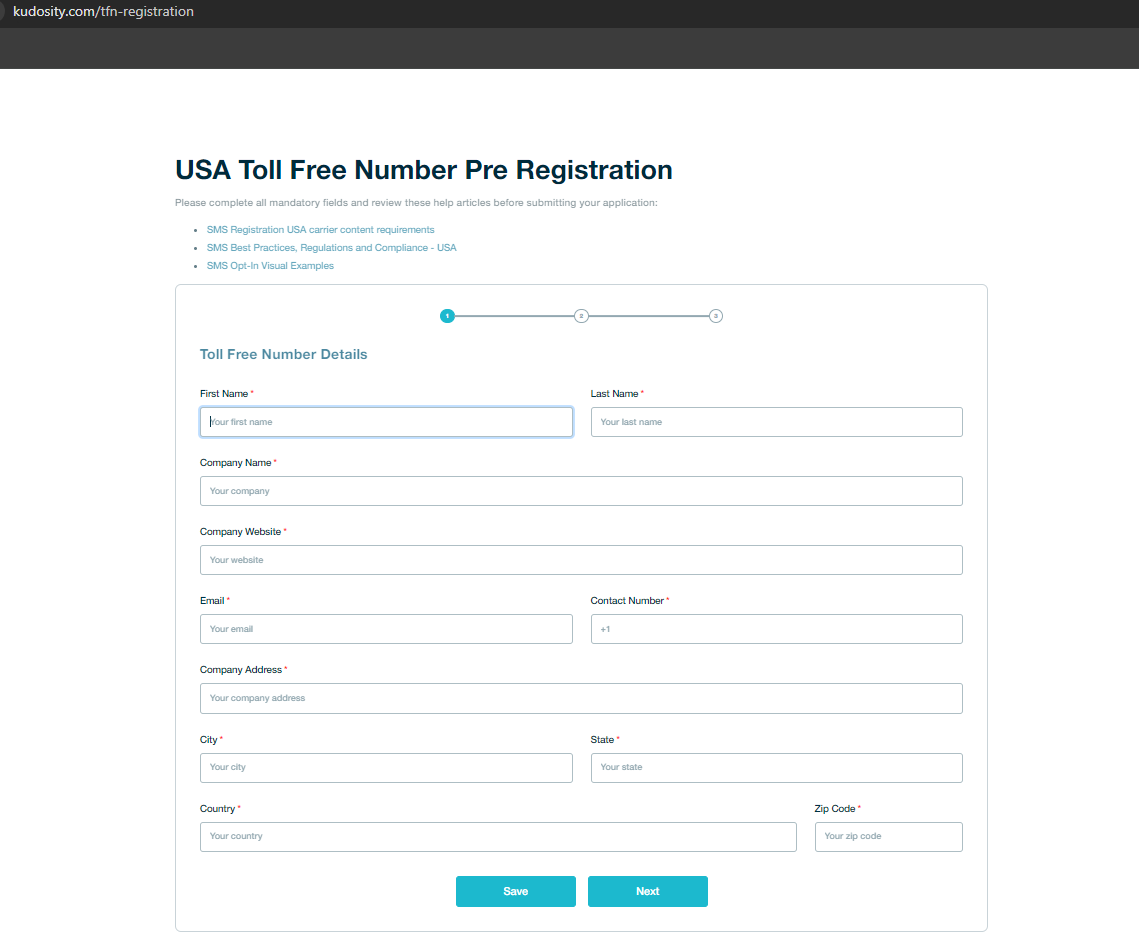This screenshot has height=940, width=1139.
Task: Click into the Last Name field
Action: tap(776, 422)
